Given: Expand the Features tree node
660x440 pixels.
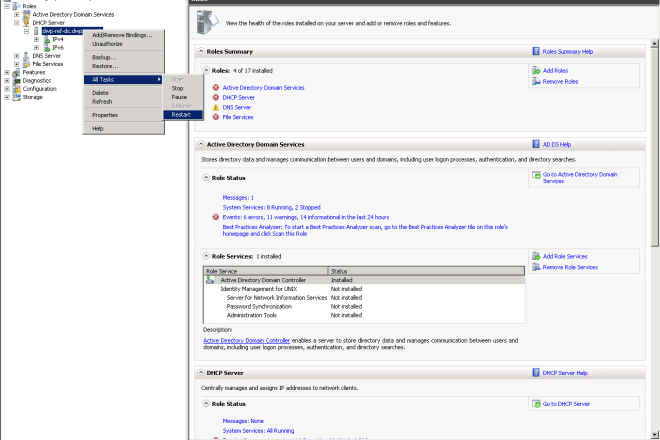Looking at the screenshot, I should [6, 72].
